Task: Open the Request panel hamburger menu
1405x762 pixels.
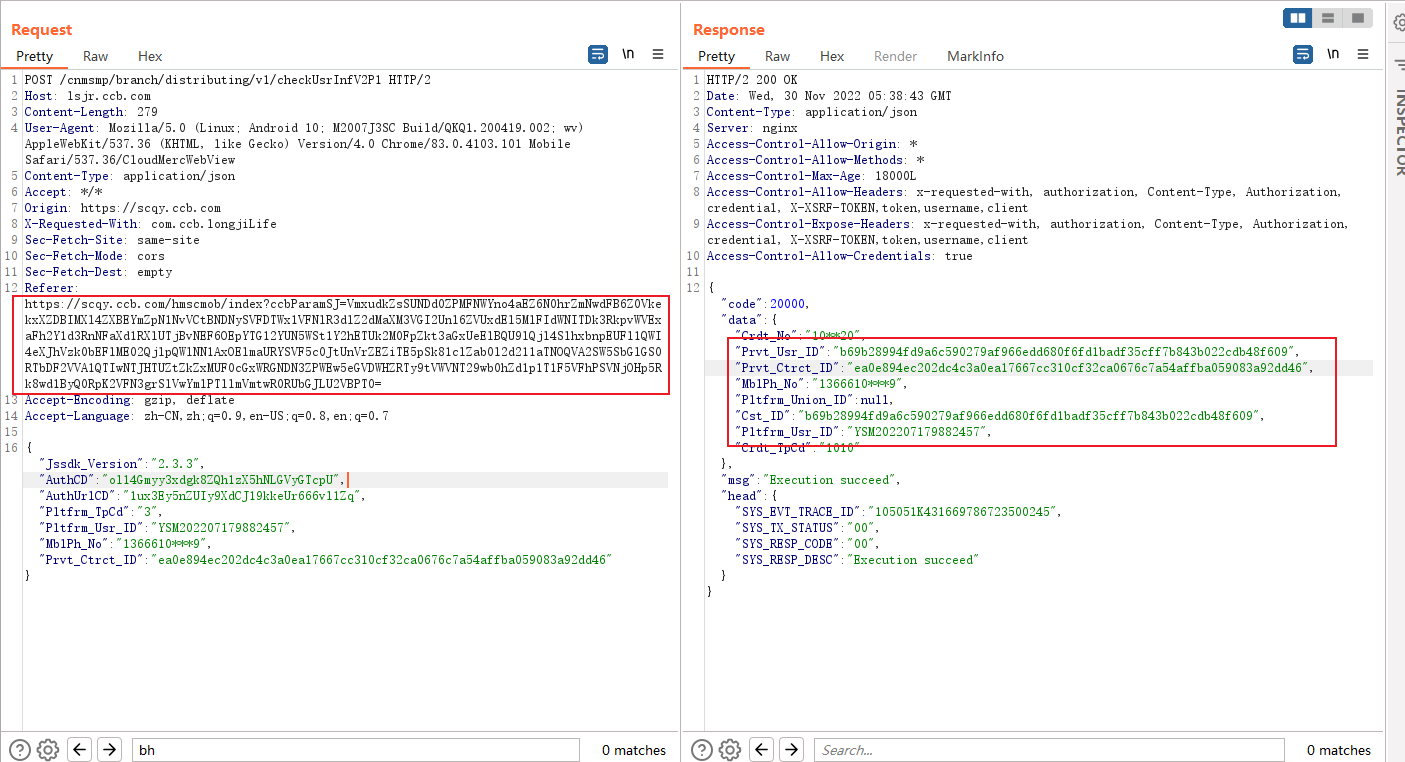Action: (x=658, y=54)
